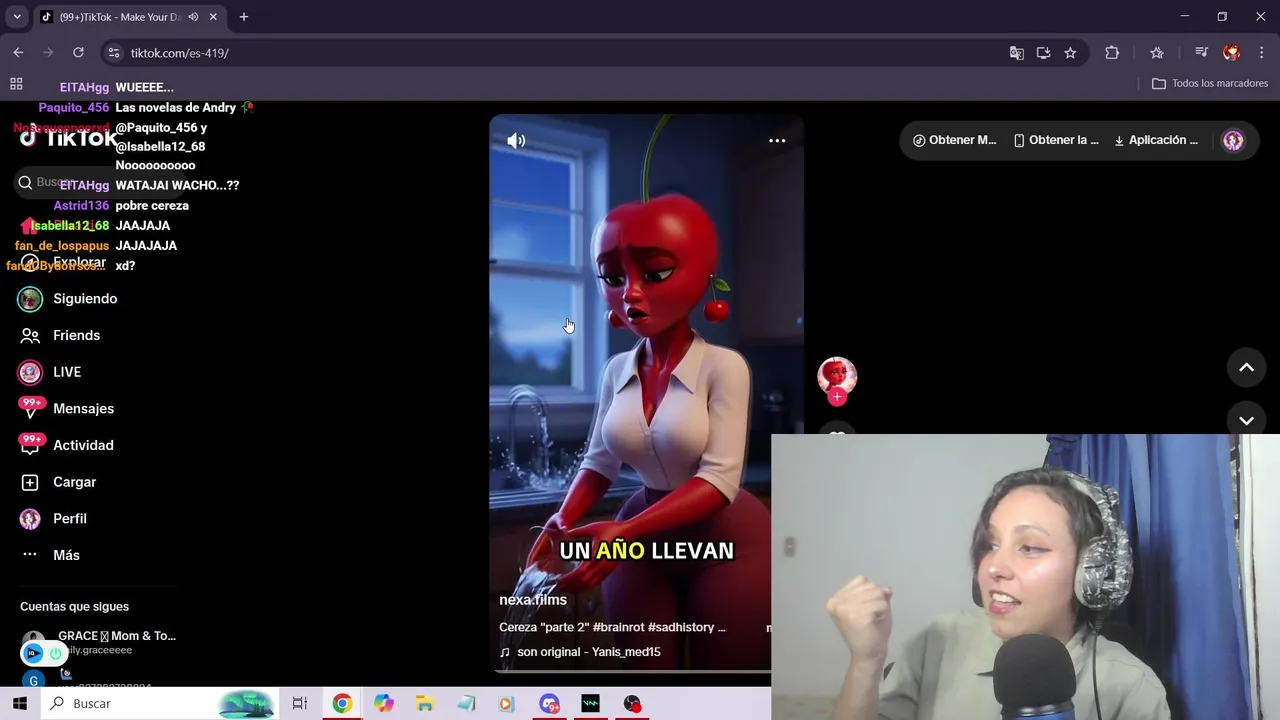Switch to Google Chrome on the taskbar
The height and width of the screenshot is (720, 1280).
pos(342,704)
